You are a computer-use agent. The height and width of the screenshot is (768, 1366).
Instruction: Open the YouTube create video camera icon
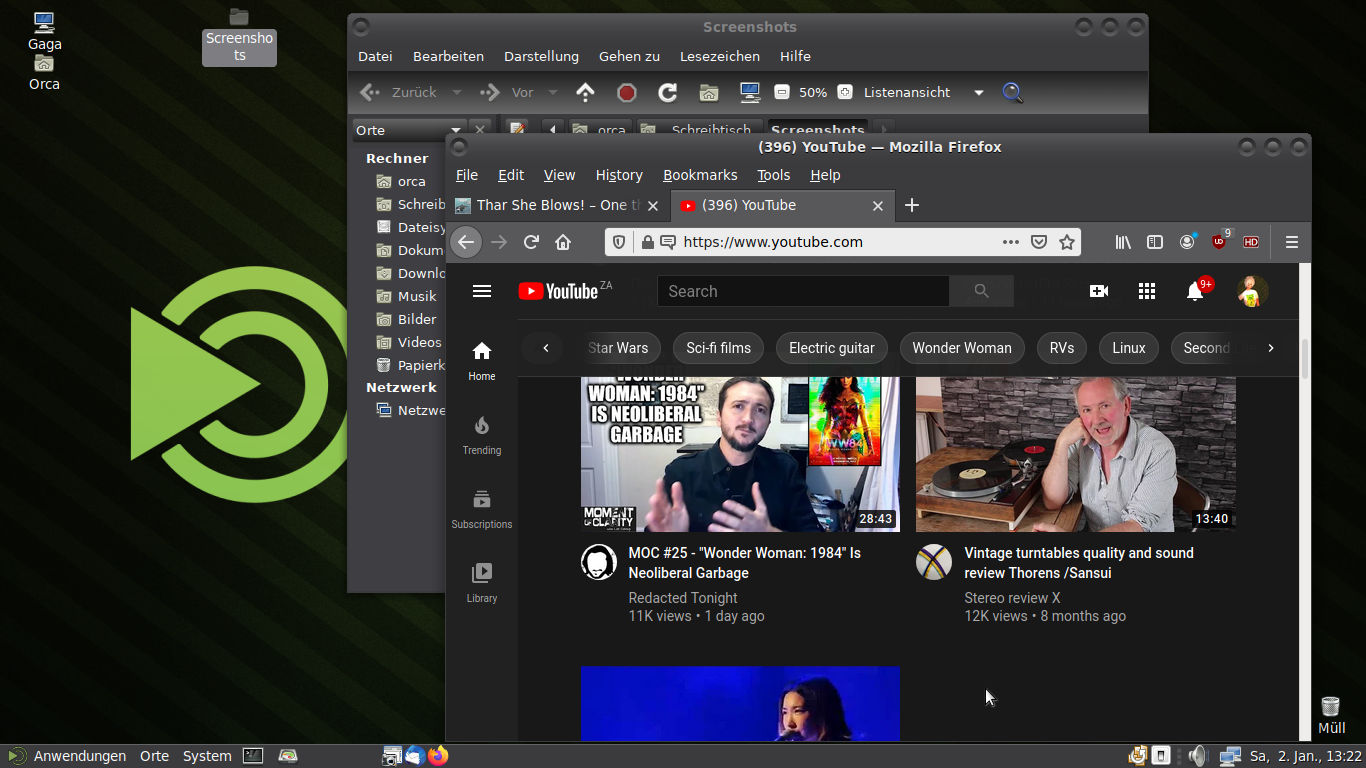click(1099, 291)
